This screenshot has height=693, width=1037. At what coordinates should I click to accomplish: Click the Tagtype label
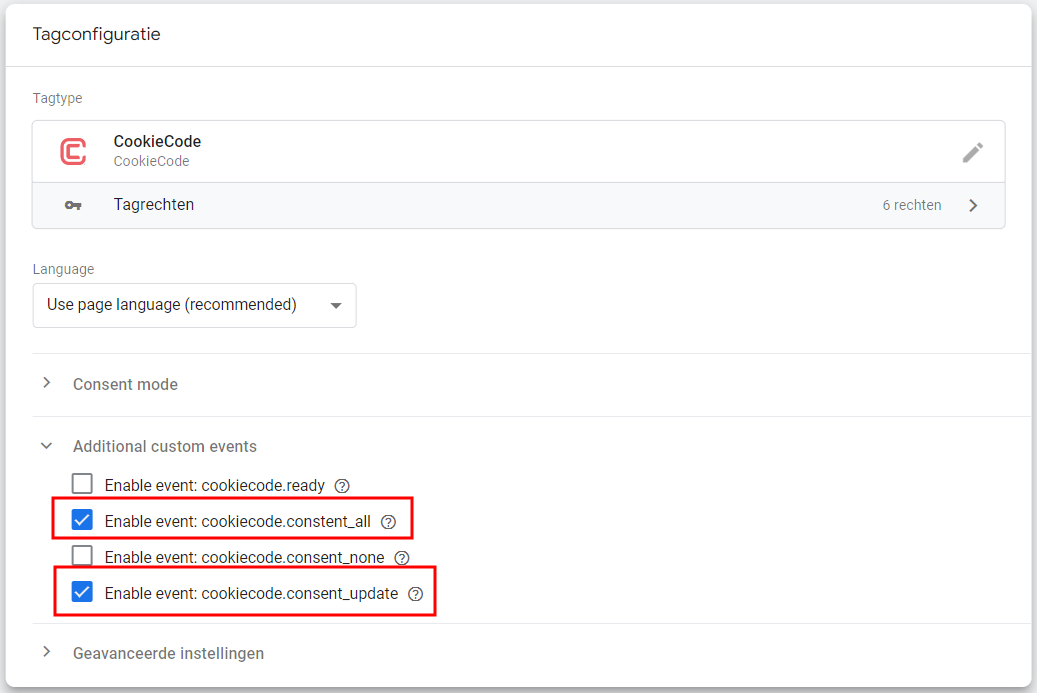(x=58, y=99)
